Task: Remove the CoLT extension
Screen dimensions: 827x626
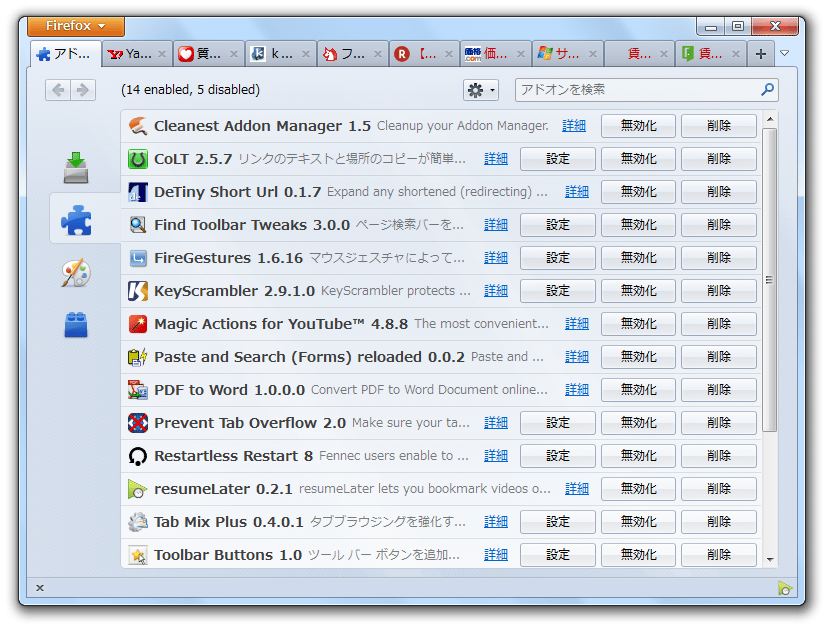Action: pyautogui.click(x=719, y=159)
